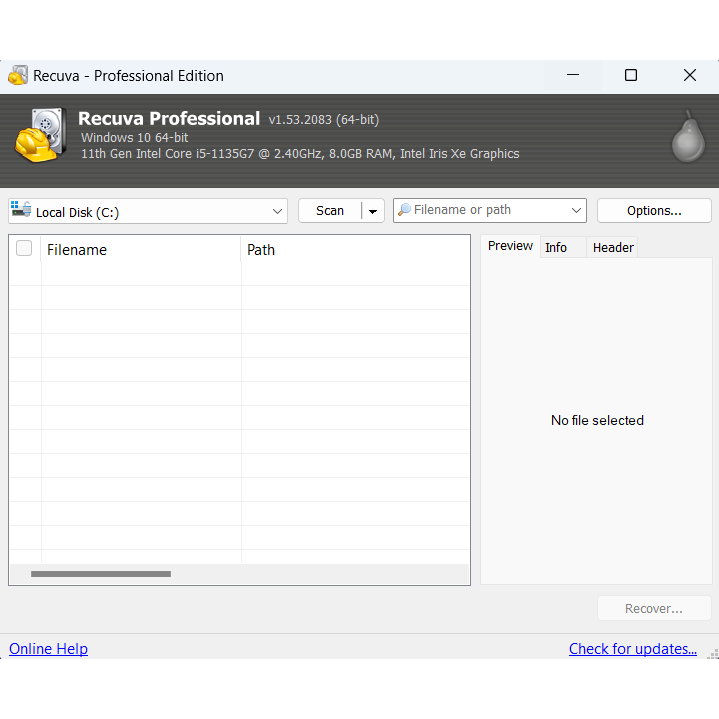
Task: Open the Local Disk (C:) drive dropdown
Action: [x=277, y=211]
